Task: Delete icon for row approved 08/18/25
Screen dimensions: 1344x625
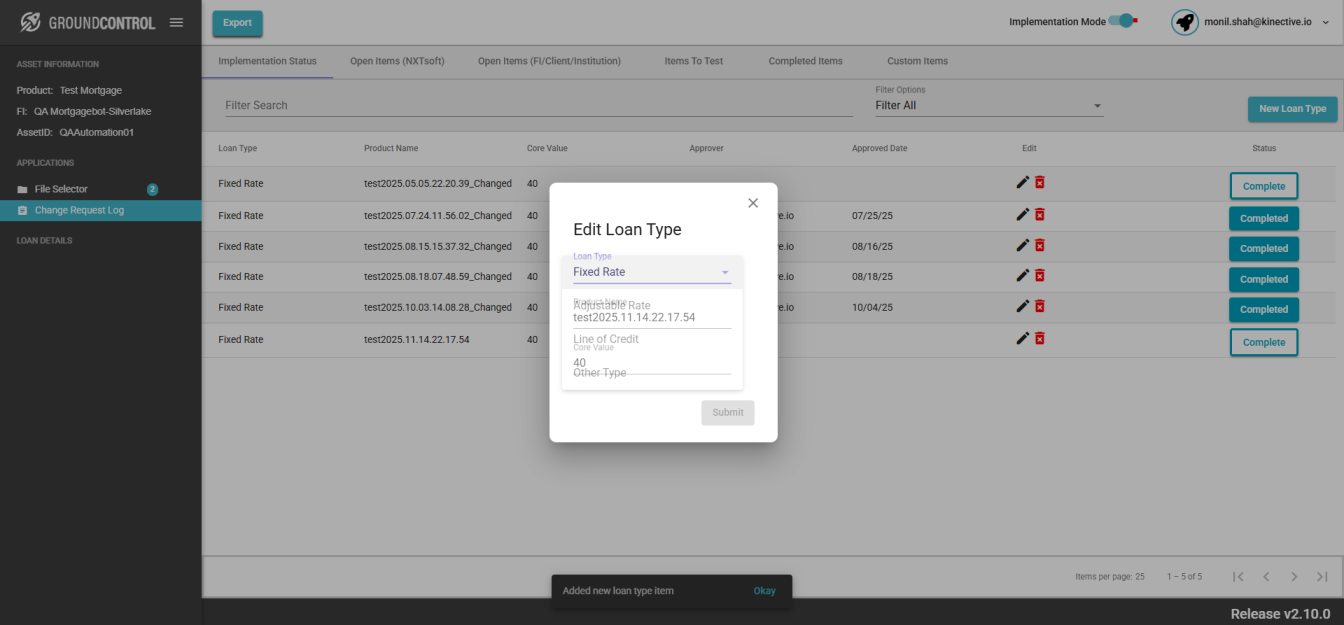Action: click(1039, 275)
